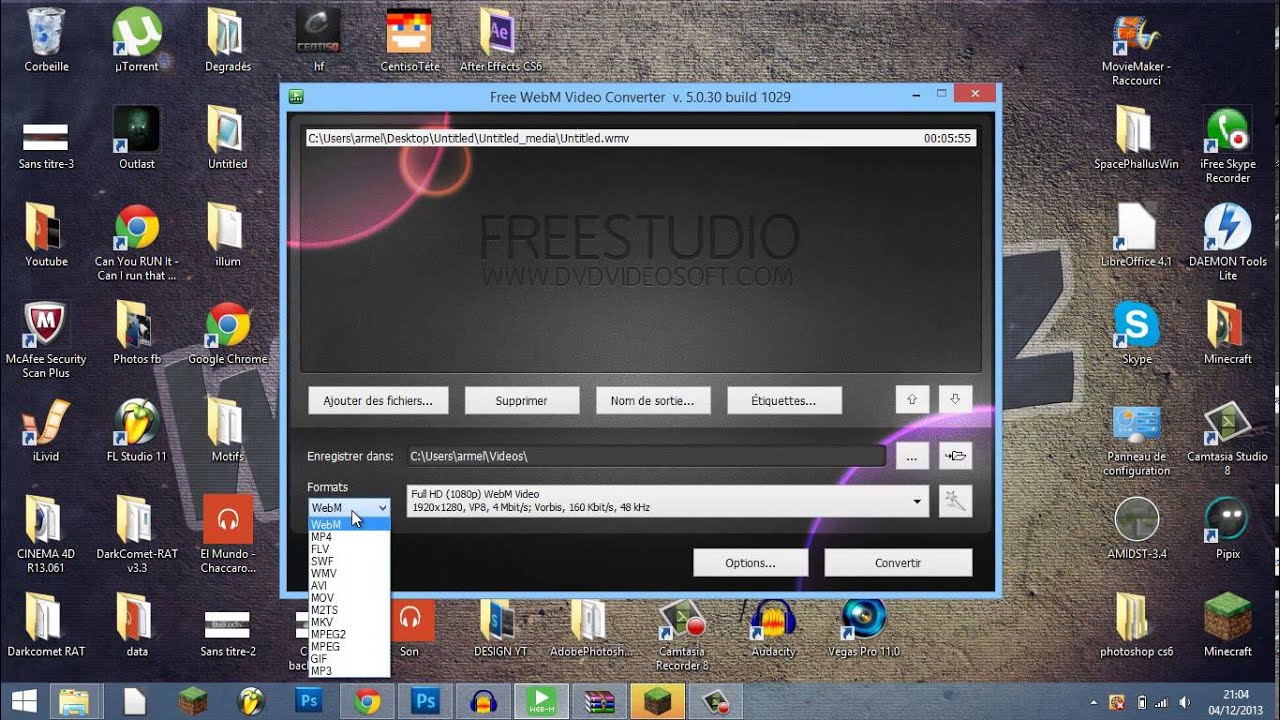Screen dimensions: 1280x720
Task: Start conversion with Convertir button
Action: click(x=898, y=562)
